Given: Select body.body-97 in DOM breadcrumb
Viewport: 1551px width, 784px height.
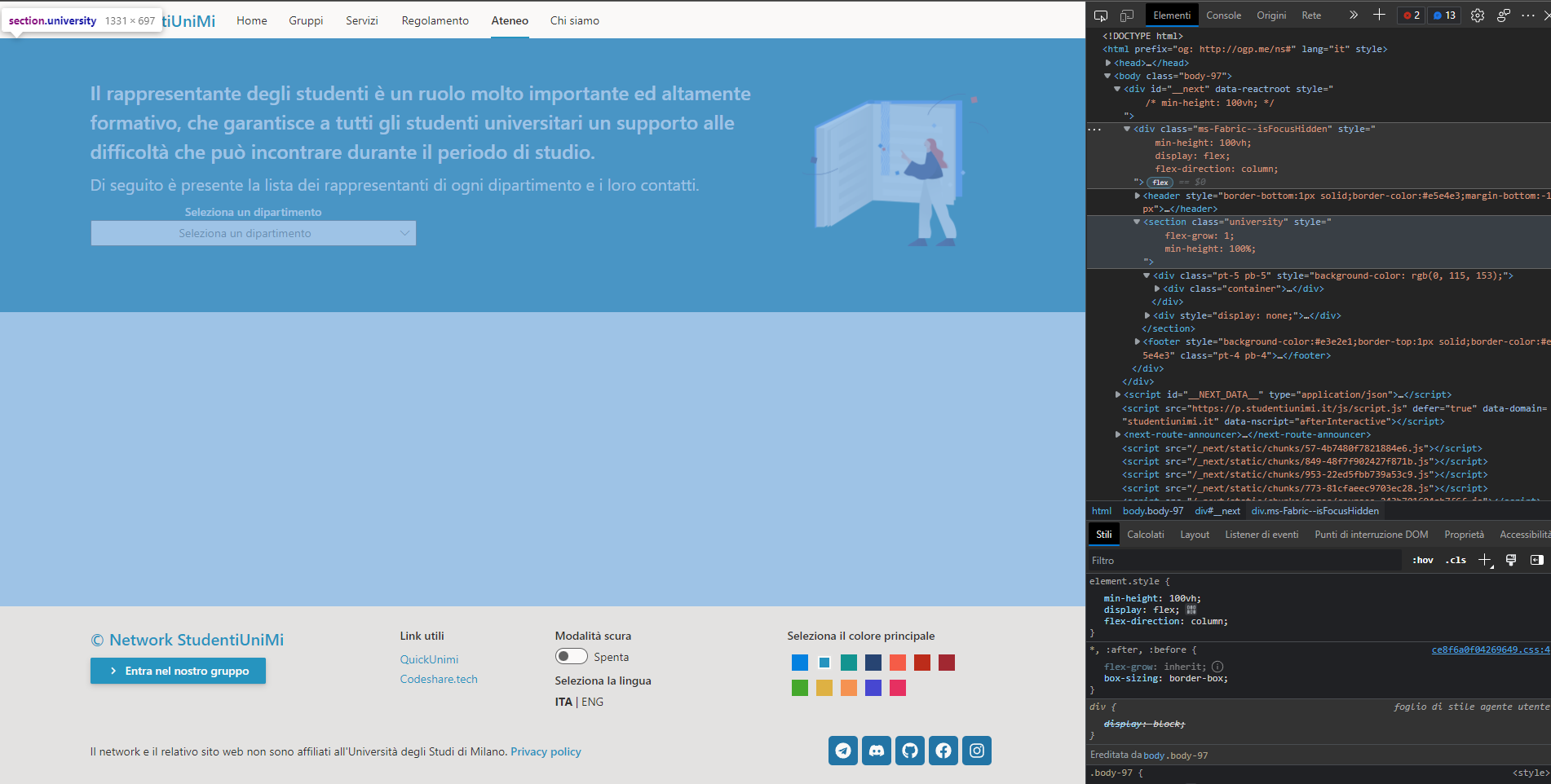Looking at the screenshot, I should (x=1153, y=511).
